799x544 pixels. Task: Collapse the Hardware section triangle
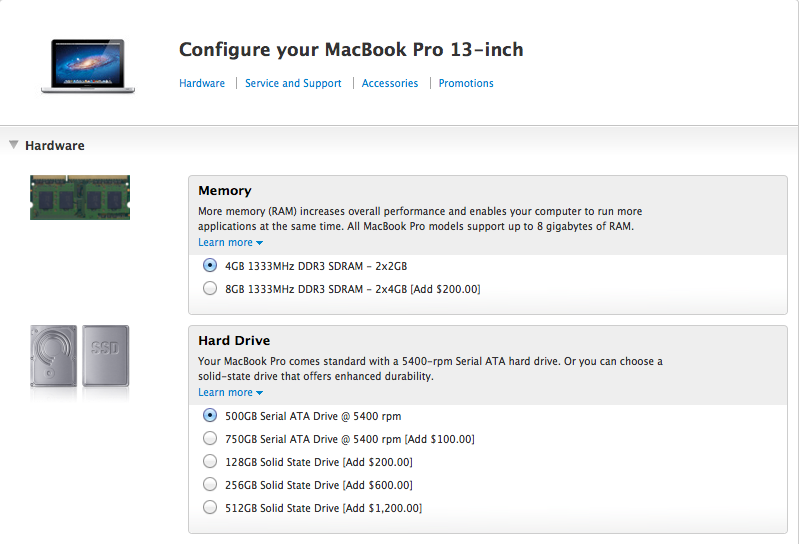[x=14, y=145]
